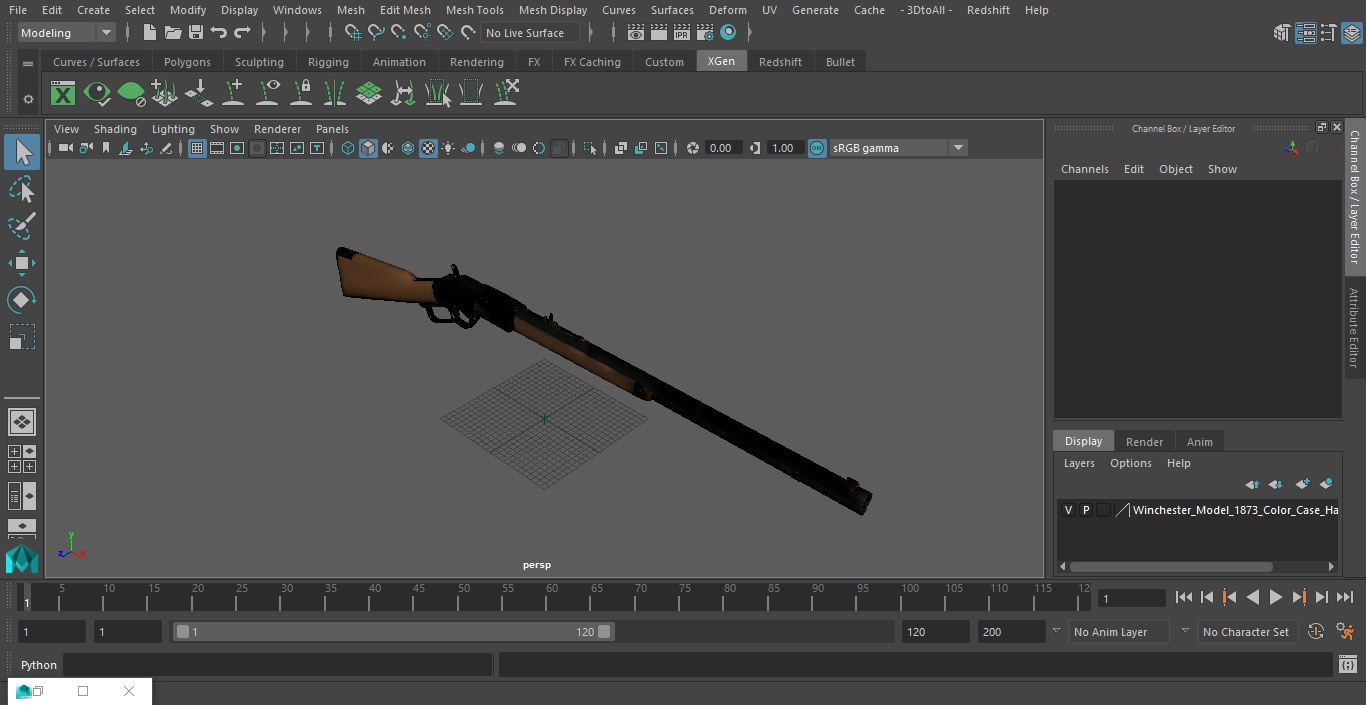This screenshot has height=705, width=1366.
Task: Toggle auto keyframe button
Action: [x=1316, y=632]
